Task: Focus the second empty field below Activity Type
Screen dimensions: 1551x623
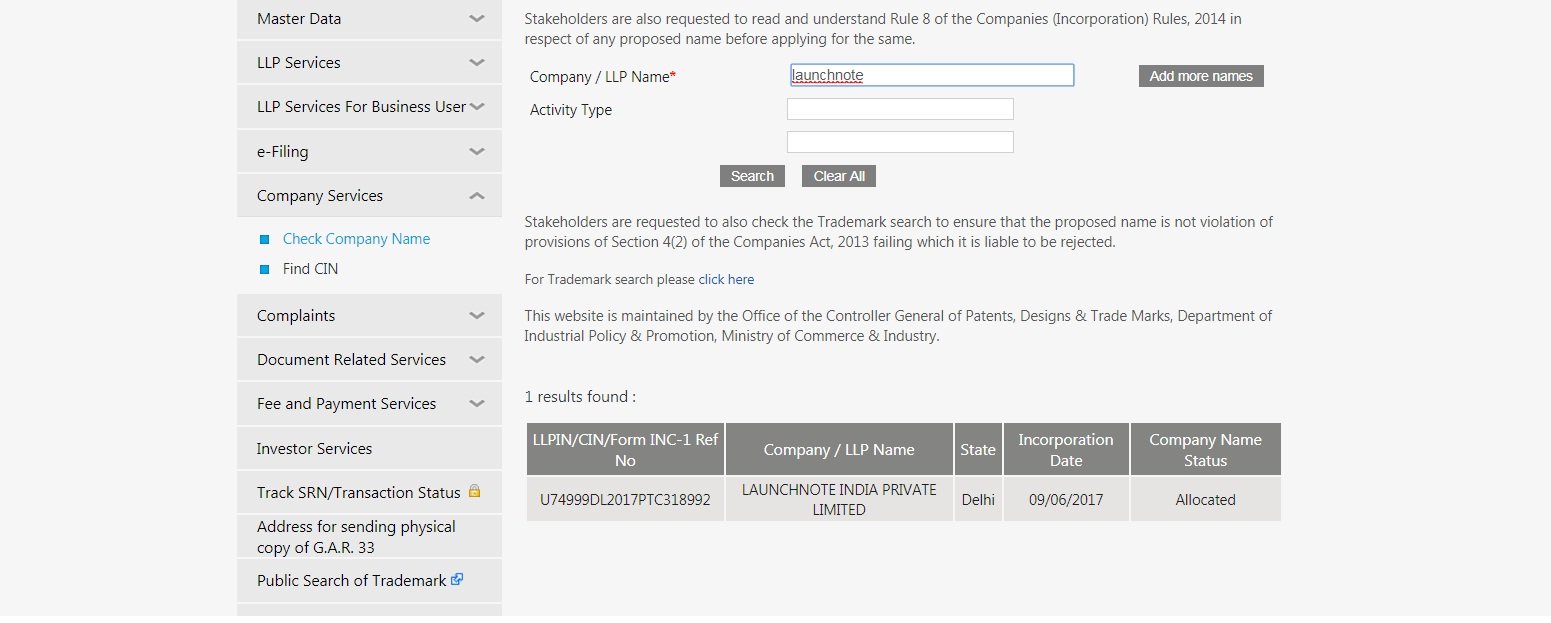Action: pos(900,142)
